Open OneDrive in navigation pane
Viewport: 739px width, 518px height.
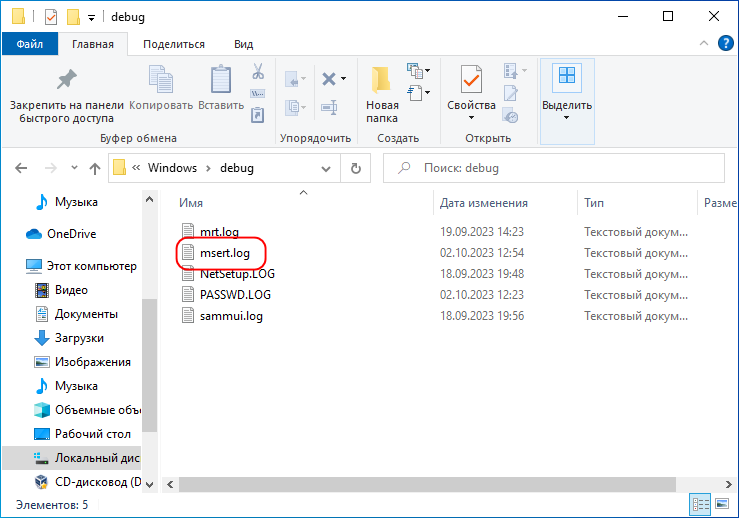point(72,234)
